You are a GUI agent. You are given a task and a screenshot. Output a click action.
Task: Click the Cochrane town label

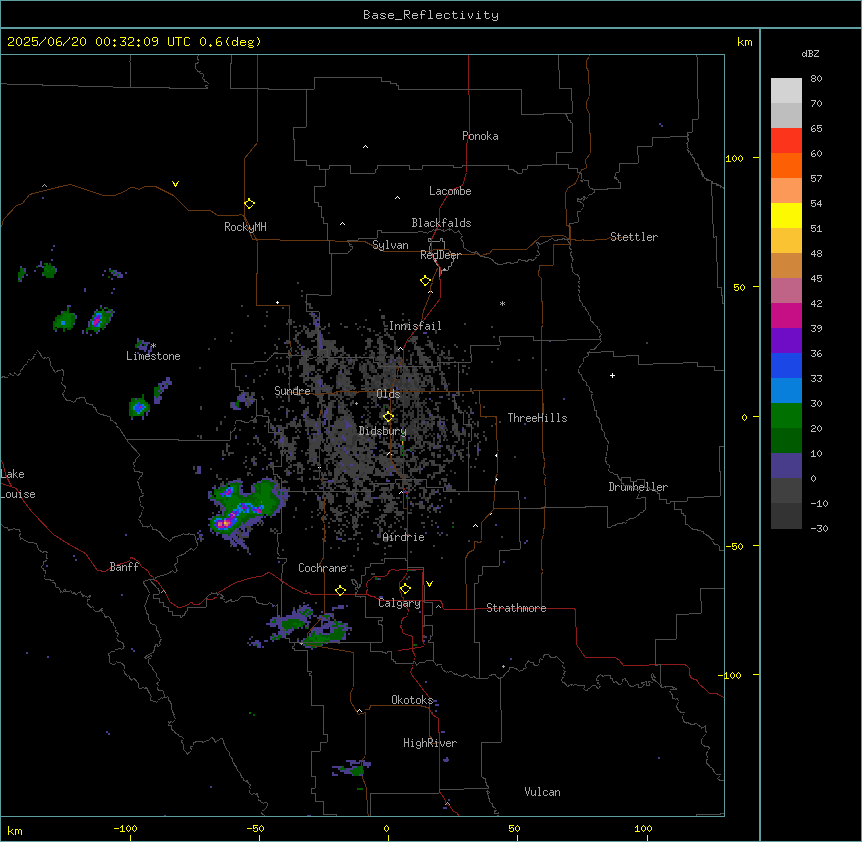(x=322, y=568)
